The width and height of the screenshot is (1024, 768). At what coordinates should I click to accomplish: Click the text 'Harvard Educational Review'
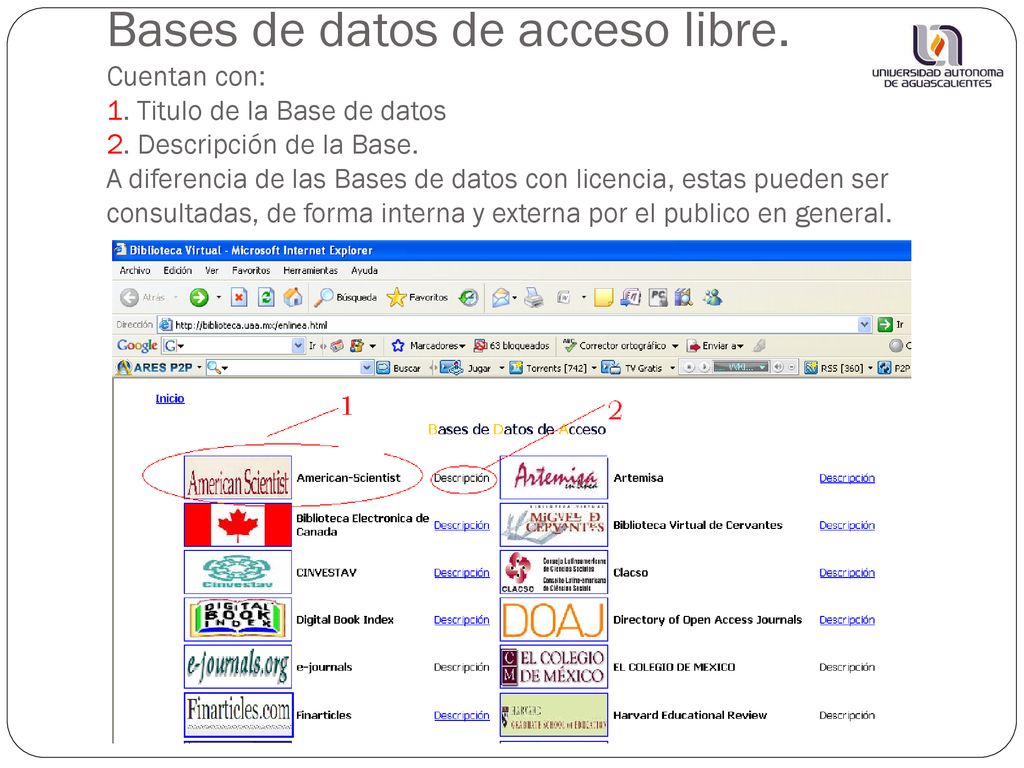(690, 715)
